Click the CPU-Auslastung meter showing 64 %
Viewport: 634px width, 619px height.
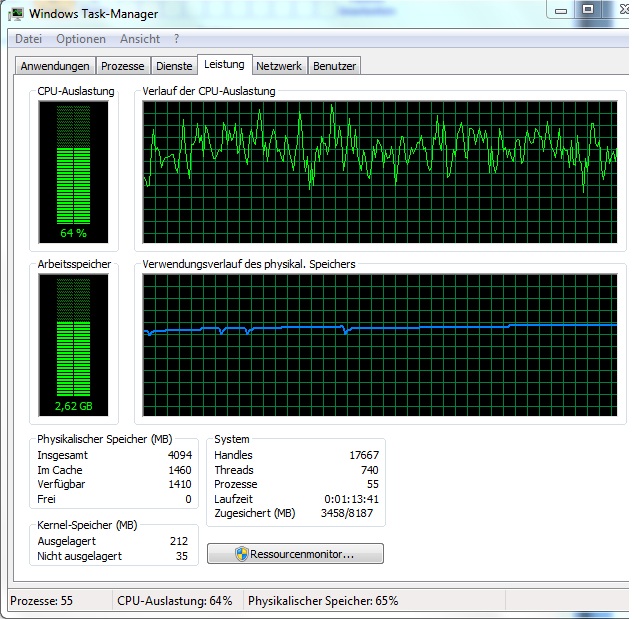click(74, 172)
